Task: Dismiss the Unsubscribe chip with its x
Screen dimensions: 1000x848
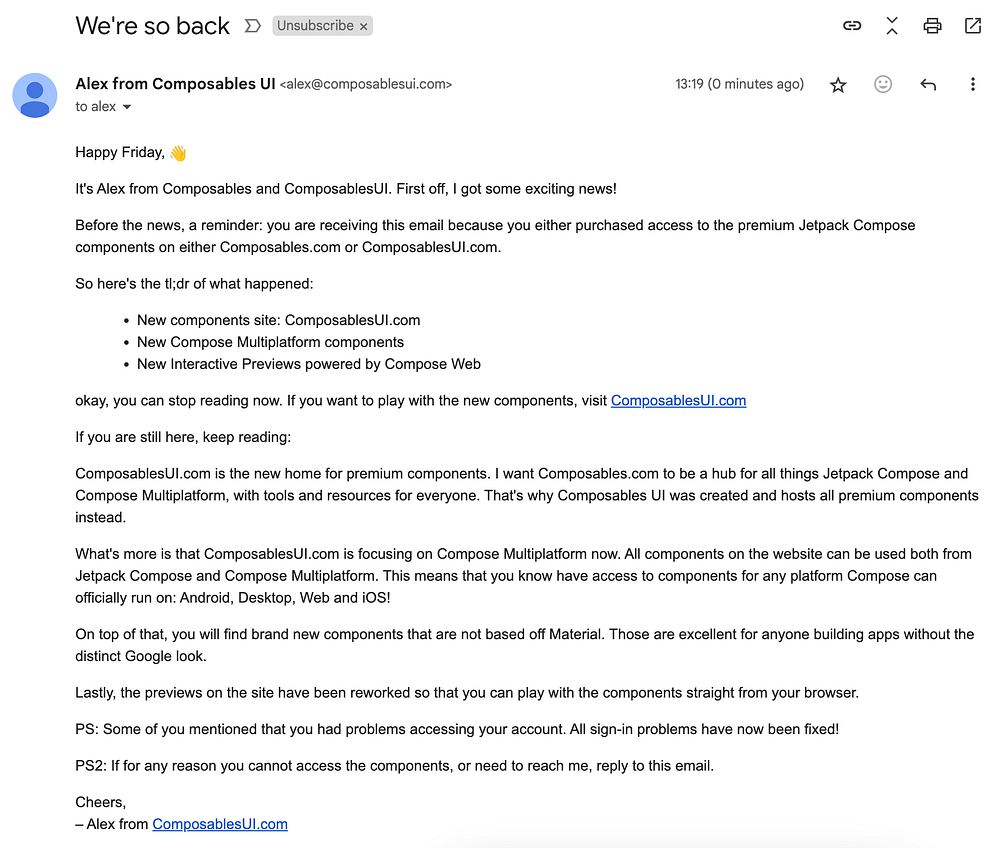Action: tap(364, 26)
